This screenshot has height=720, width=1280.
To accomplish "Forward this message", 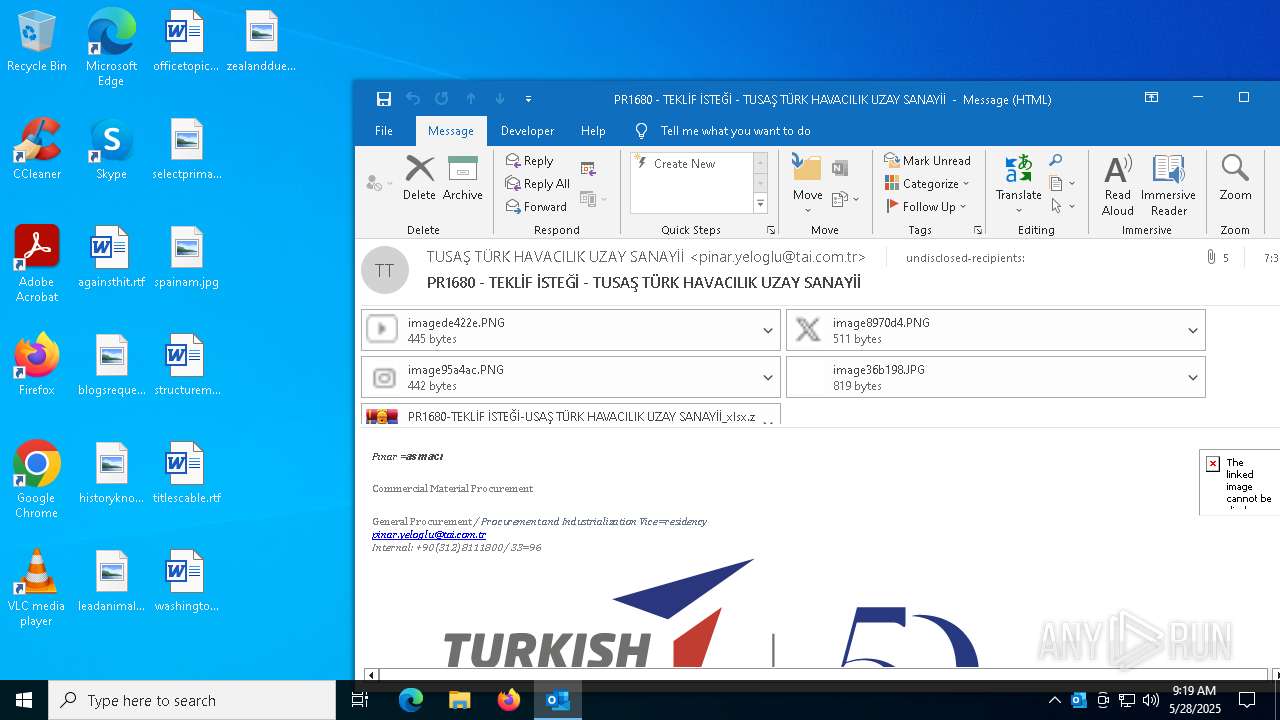I will click(536, 207).
